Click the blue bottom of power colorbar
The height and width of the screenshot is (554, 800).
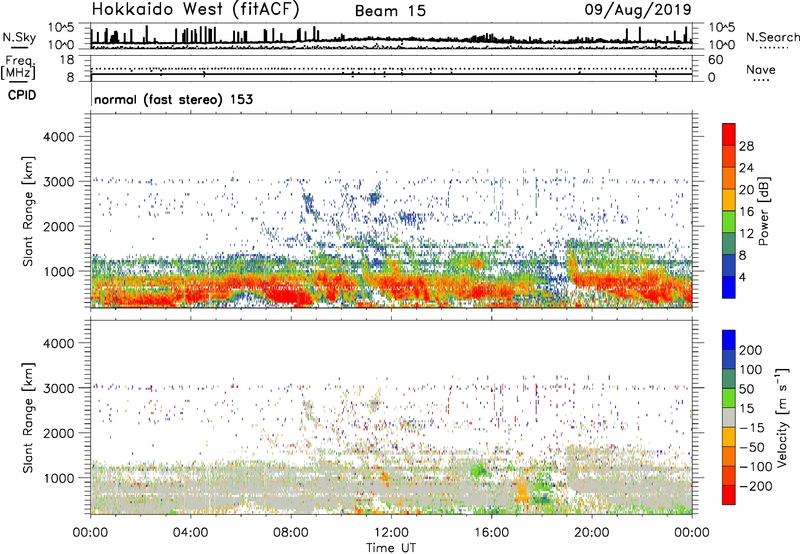[x=729, y=289]
